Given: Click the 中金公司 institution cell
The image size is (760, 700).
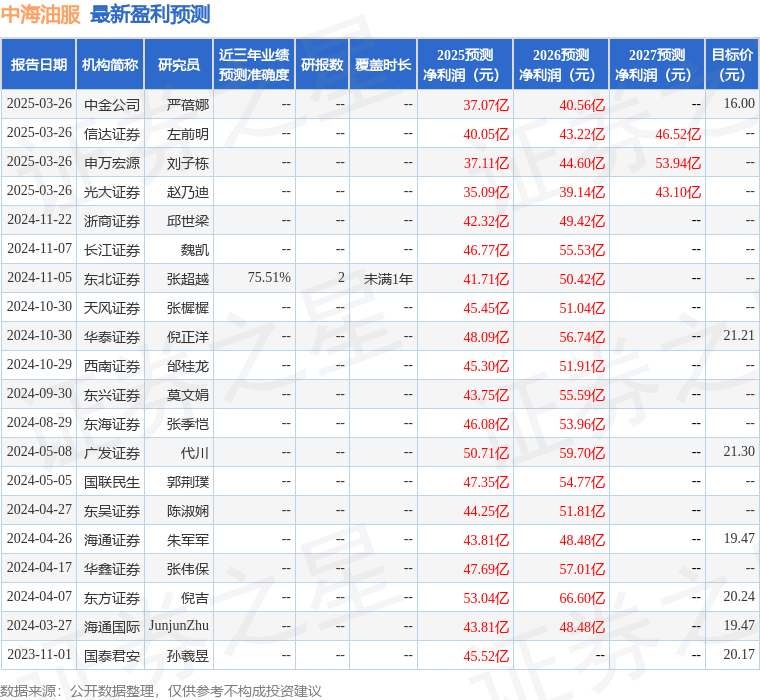Looking at the screenshot, I should [x=112, y=105].
